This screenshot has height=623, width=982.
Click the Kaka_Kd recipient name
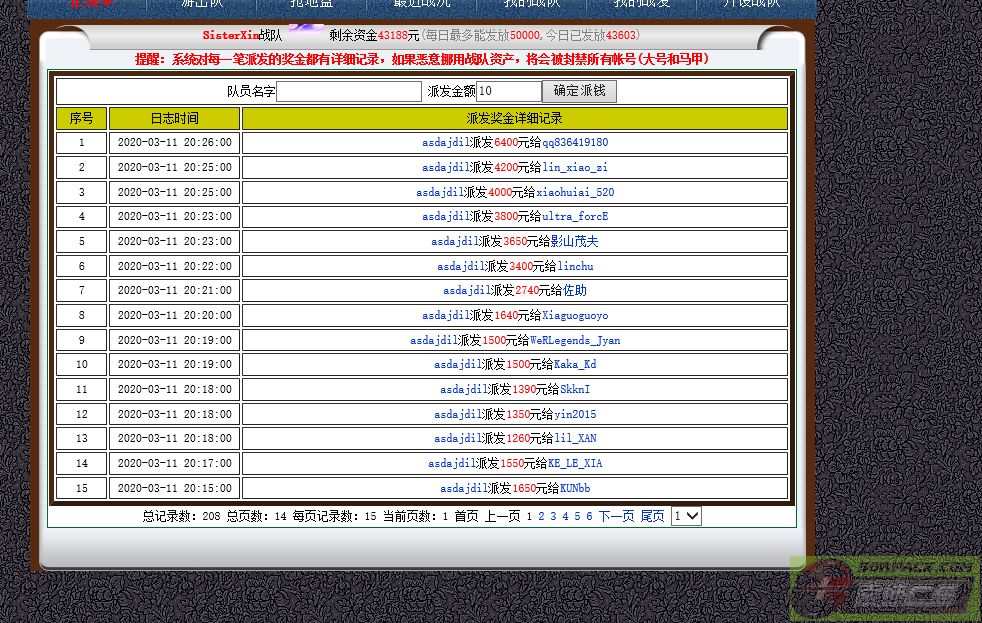click(x=574, y=365)
